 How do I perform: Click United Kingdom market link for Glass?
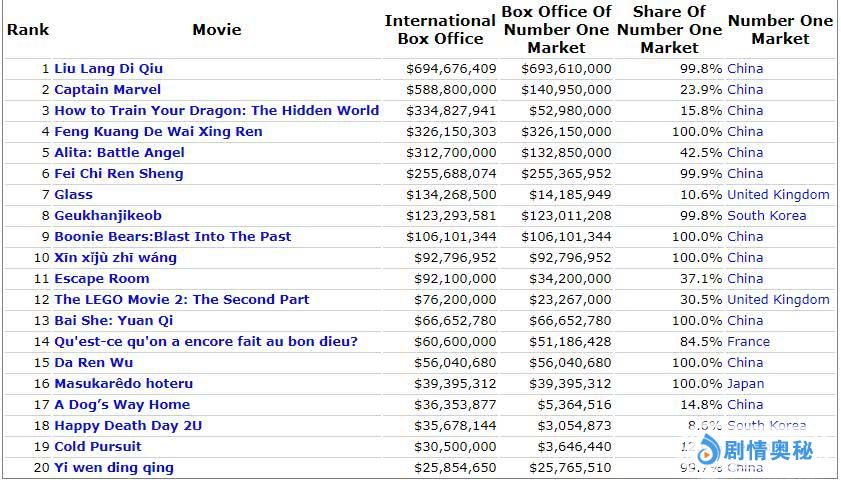(777, 195)
